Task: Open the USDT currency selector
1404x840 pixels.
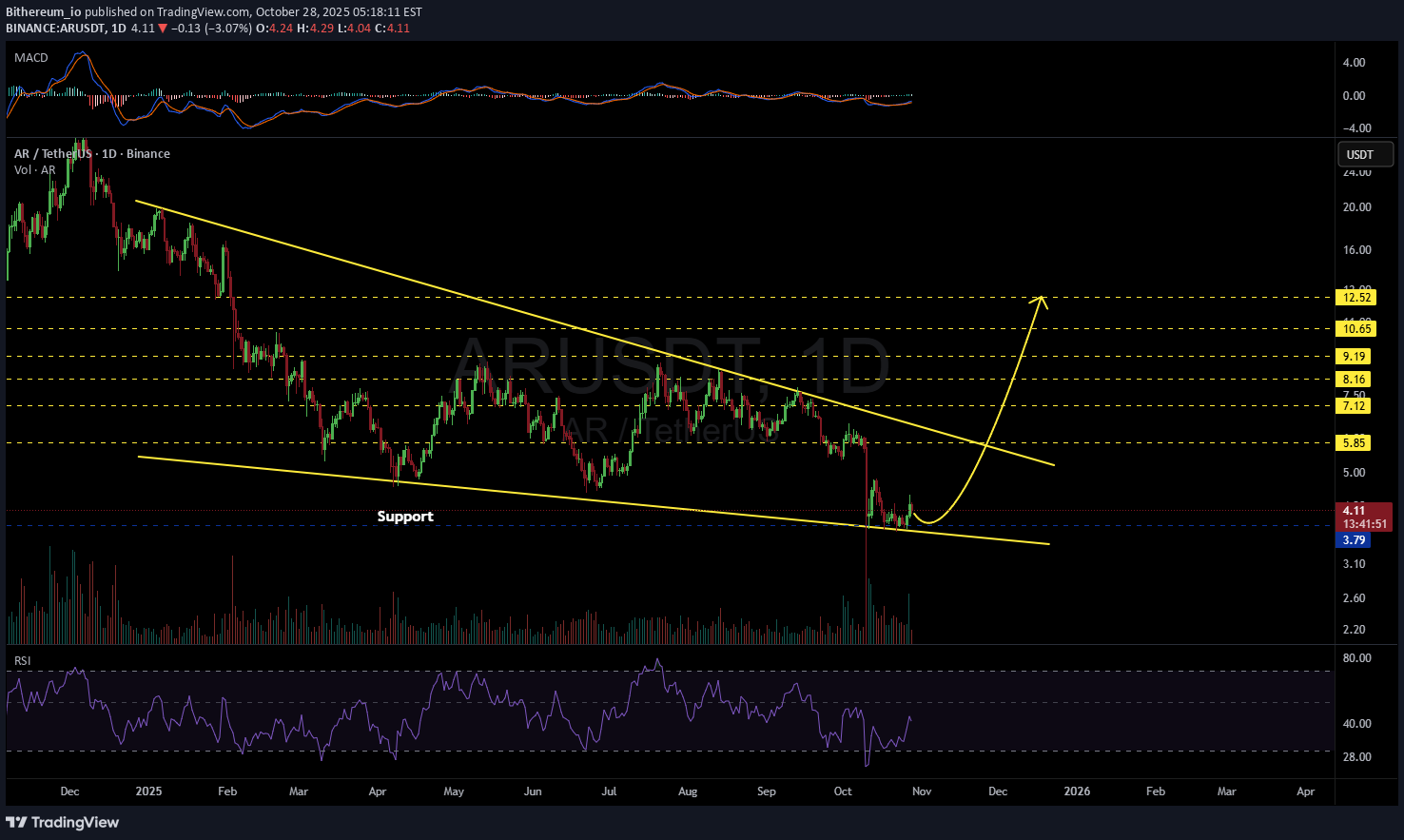Action: 1365,154
